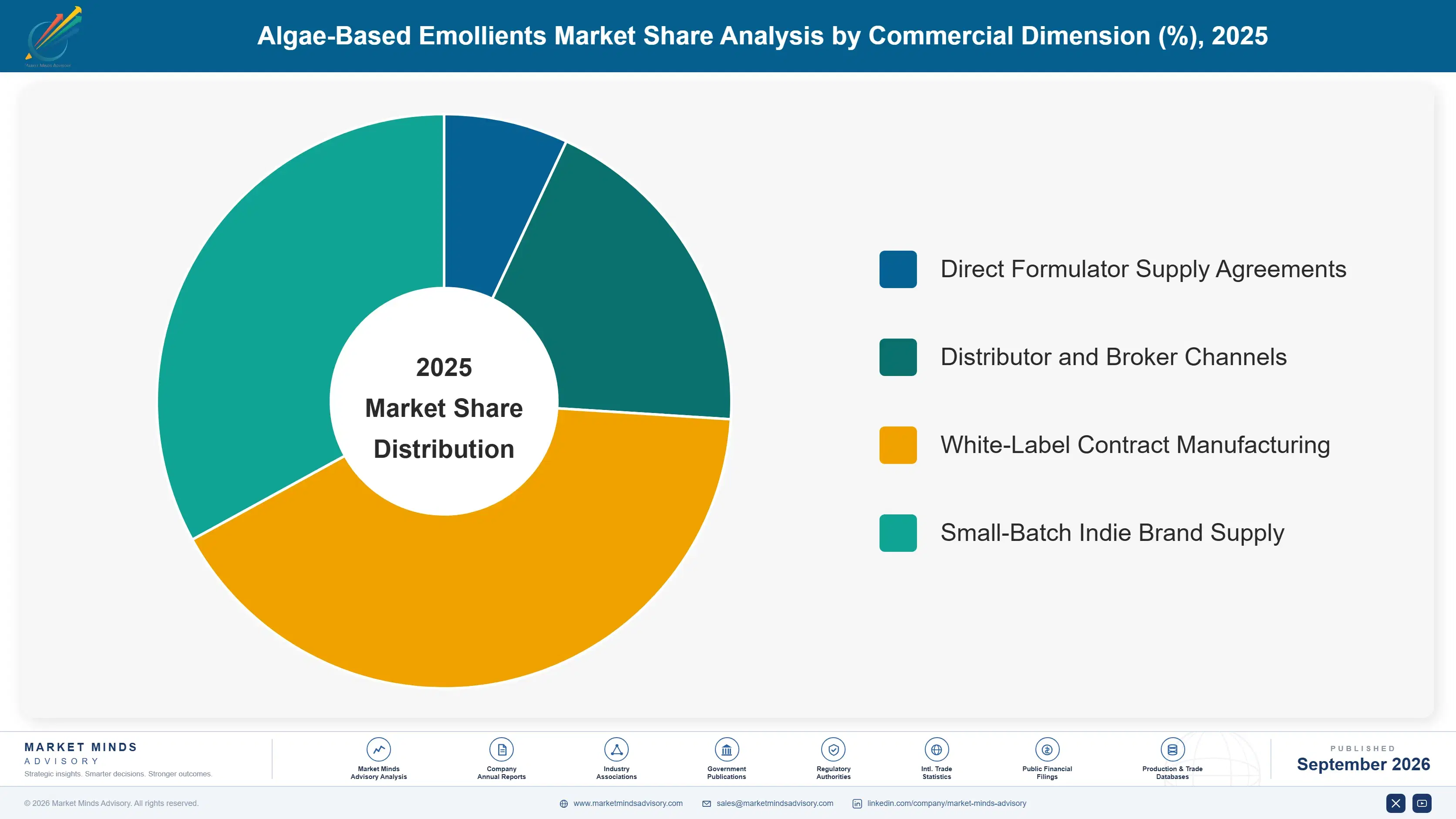Click the Government Publications building icon
Viewport: 1456px width, 819px height.
(x=726, y=749)
